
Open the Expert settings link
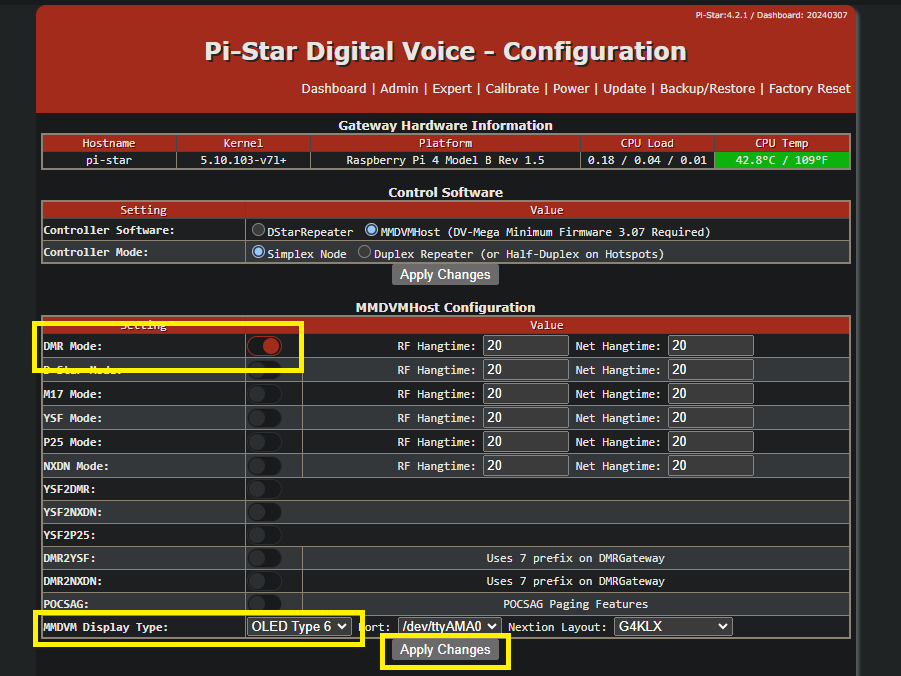pyautogui.click(x=452, y=89)
